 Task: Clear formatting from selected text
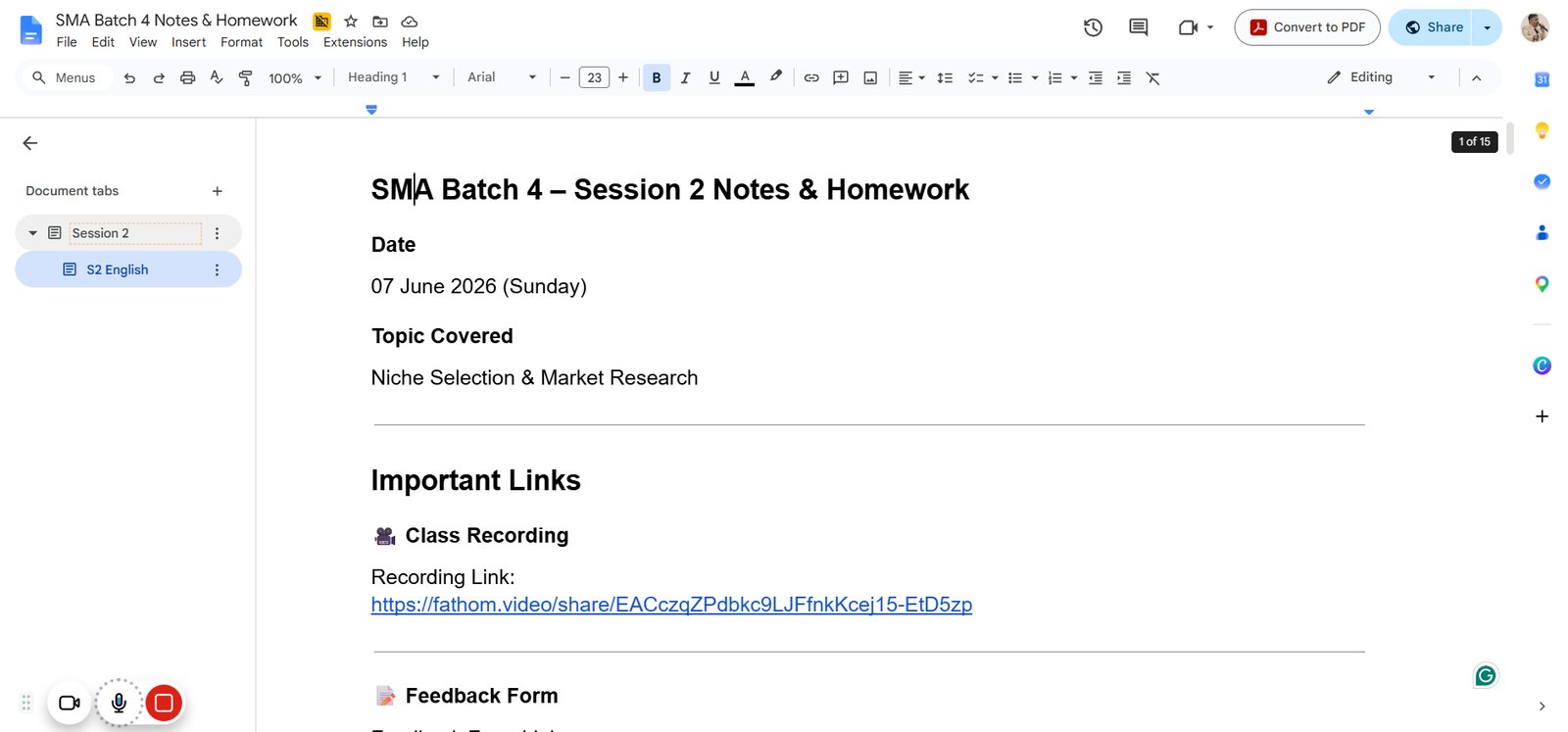click(1153, 78)
